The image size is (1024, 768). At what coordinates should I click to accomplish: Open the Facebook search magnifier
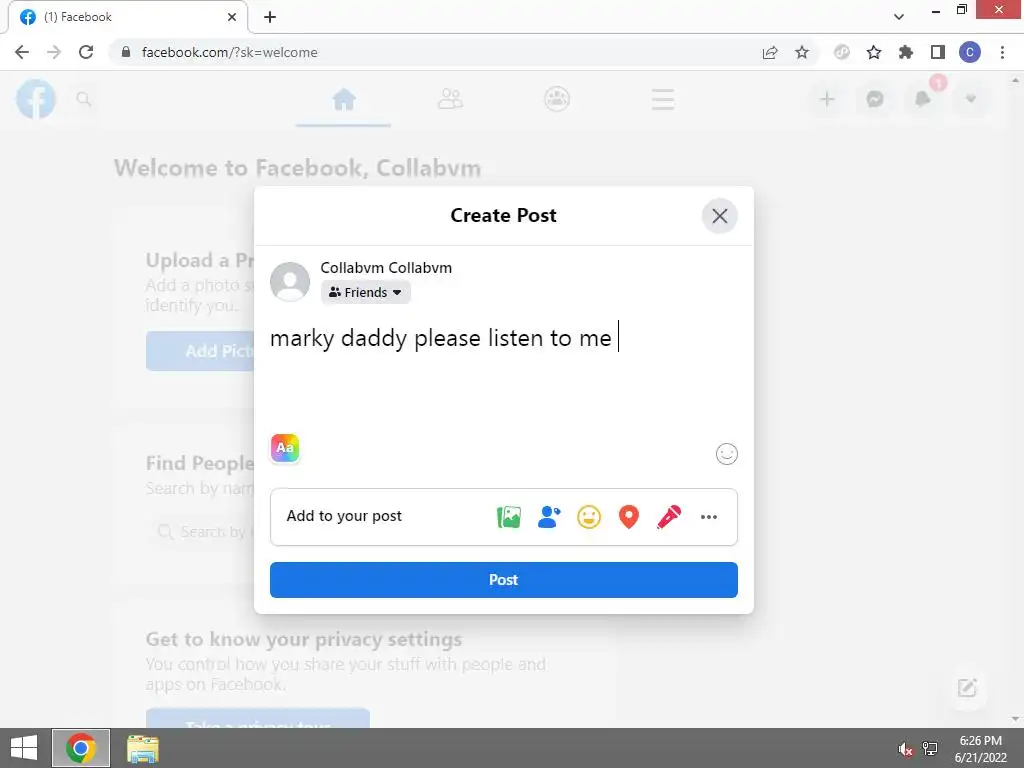click(x=84, y=99)
